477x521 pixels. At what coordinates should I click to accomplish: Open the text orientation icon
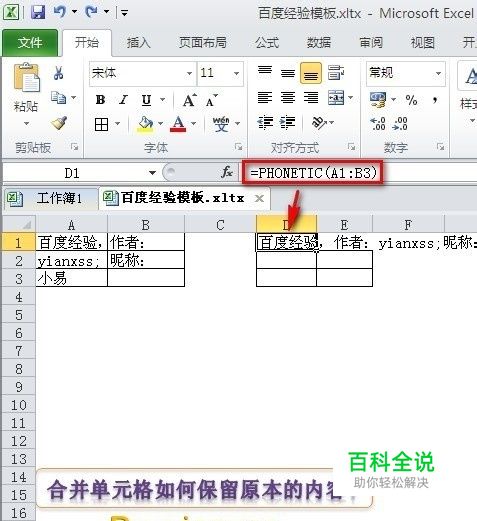tap(319, 123)
